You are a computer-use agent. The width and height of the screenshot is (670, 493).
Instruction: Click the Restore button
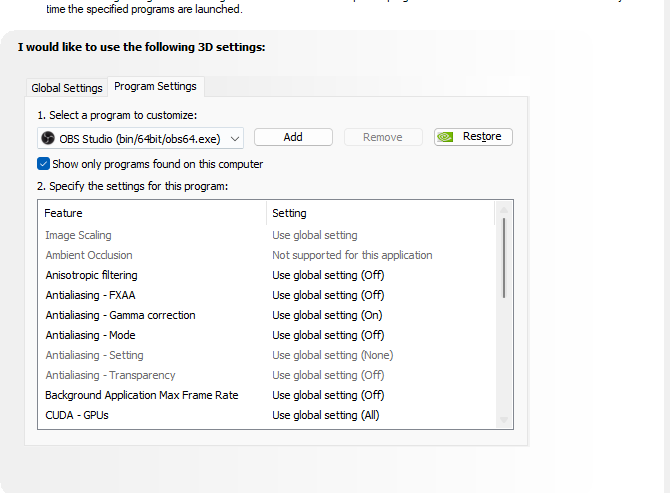click(473, 137)
